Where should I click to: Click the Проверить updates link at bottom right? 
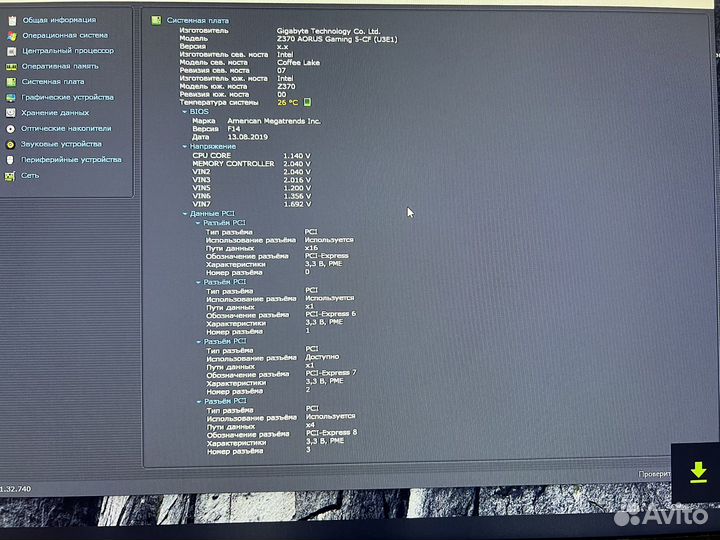point(654,474)
